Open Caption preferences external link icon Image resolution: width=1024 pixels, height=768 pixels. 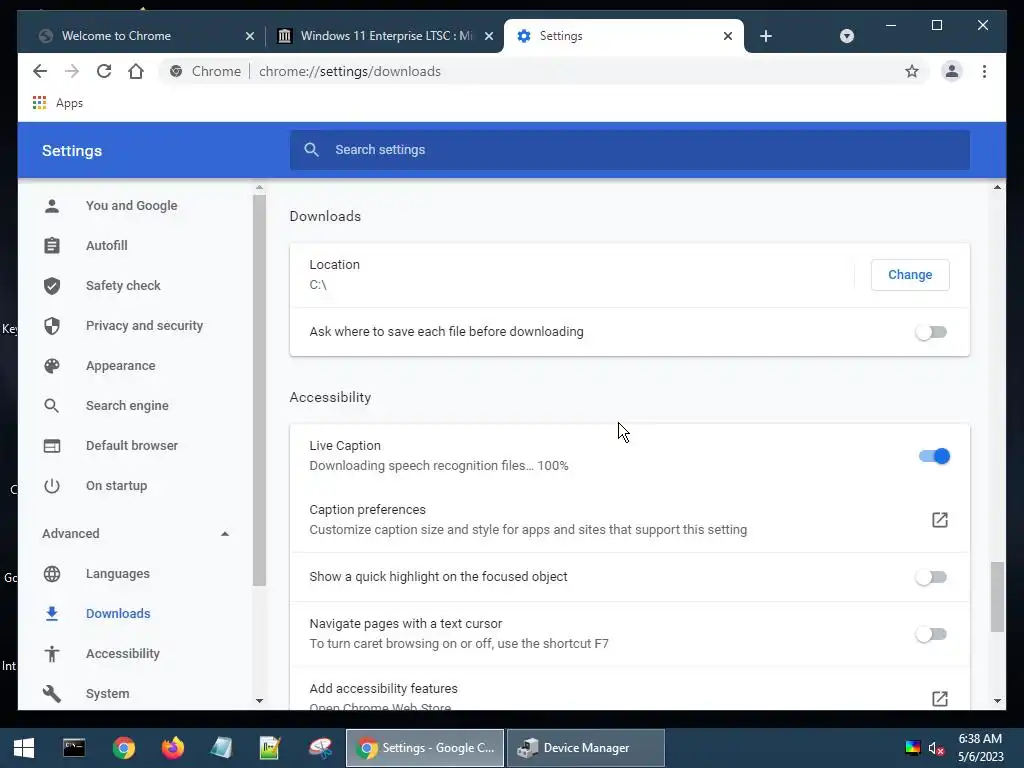pyautogui.click(x=939, y=520)
